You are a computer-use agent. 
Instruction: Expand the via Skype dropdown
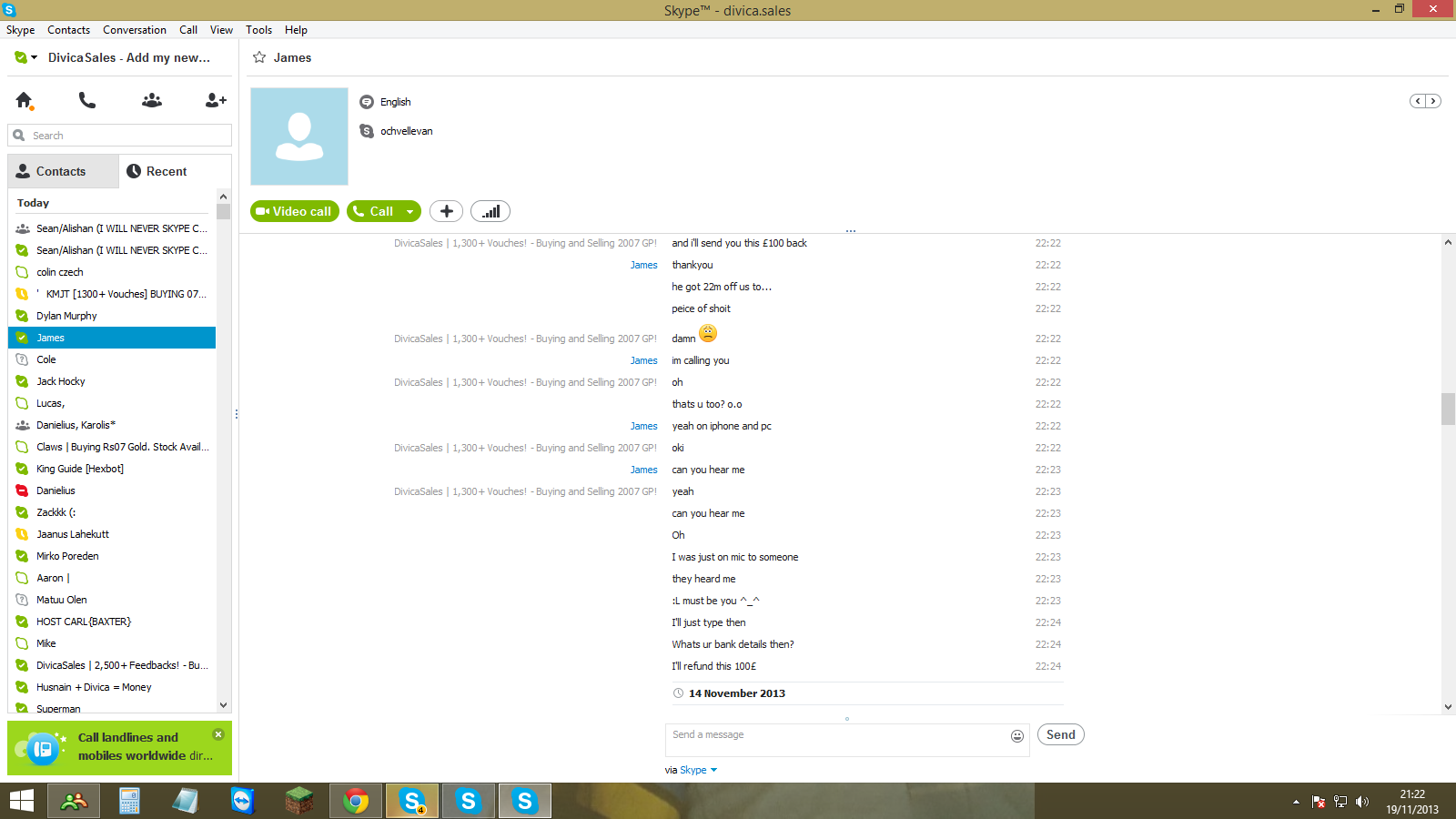[x=713, y=770]
